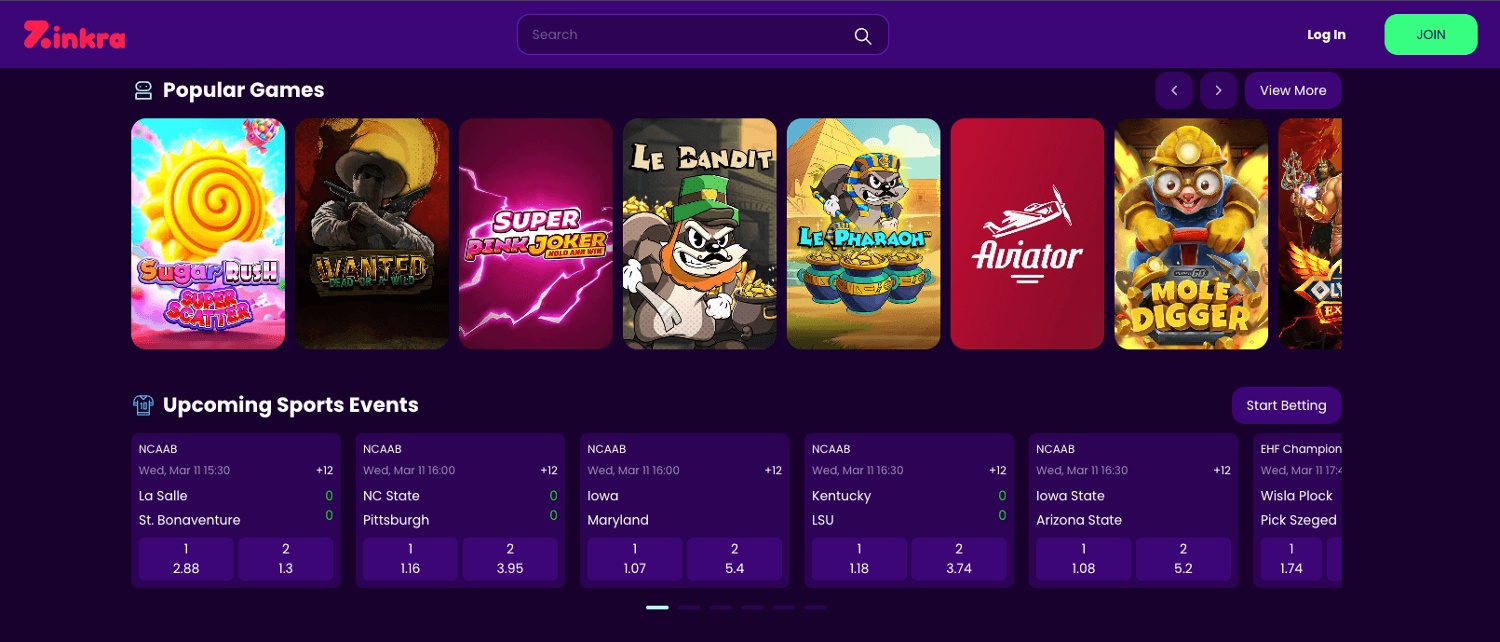Screen dimensions: 1500x642
Task: Bet on La Salle at odds 2.88
Action: coord(186,559)
